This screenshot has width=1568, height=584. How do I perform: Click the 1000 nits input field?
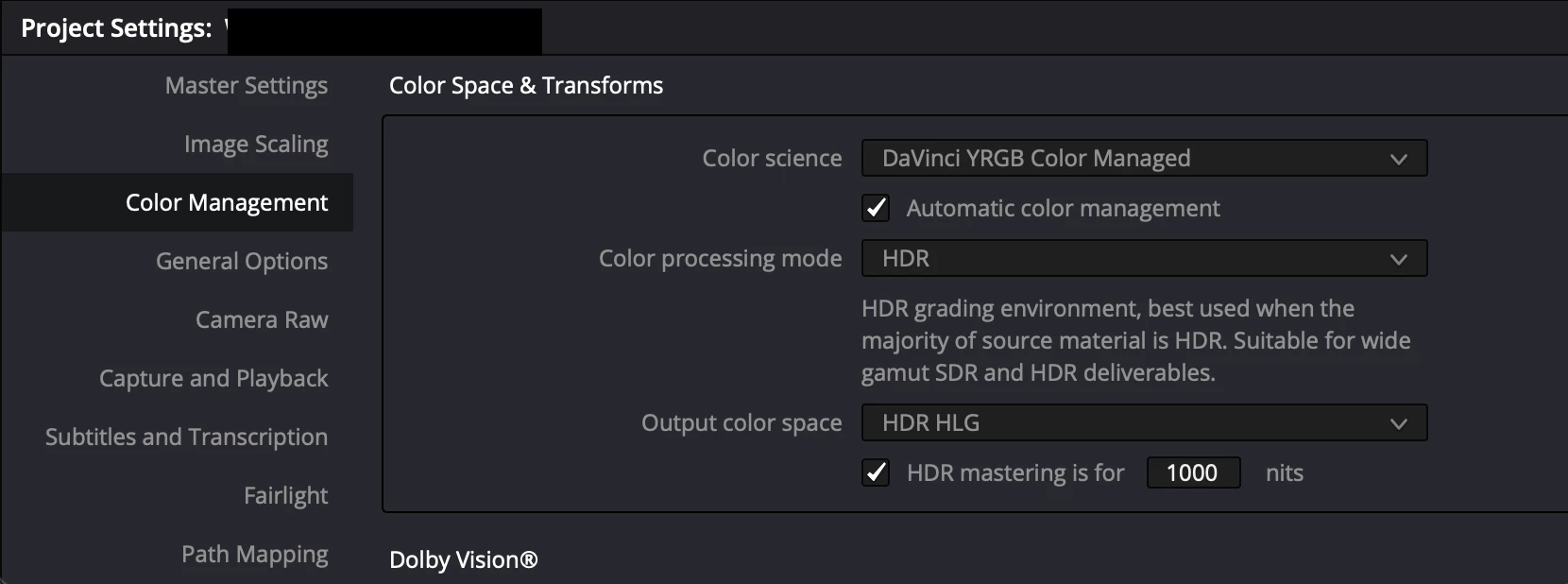[1193, 472]
